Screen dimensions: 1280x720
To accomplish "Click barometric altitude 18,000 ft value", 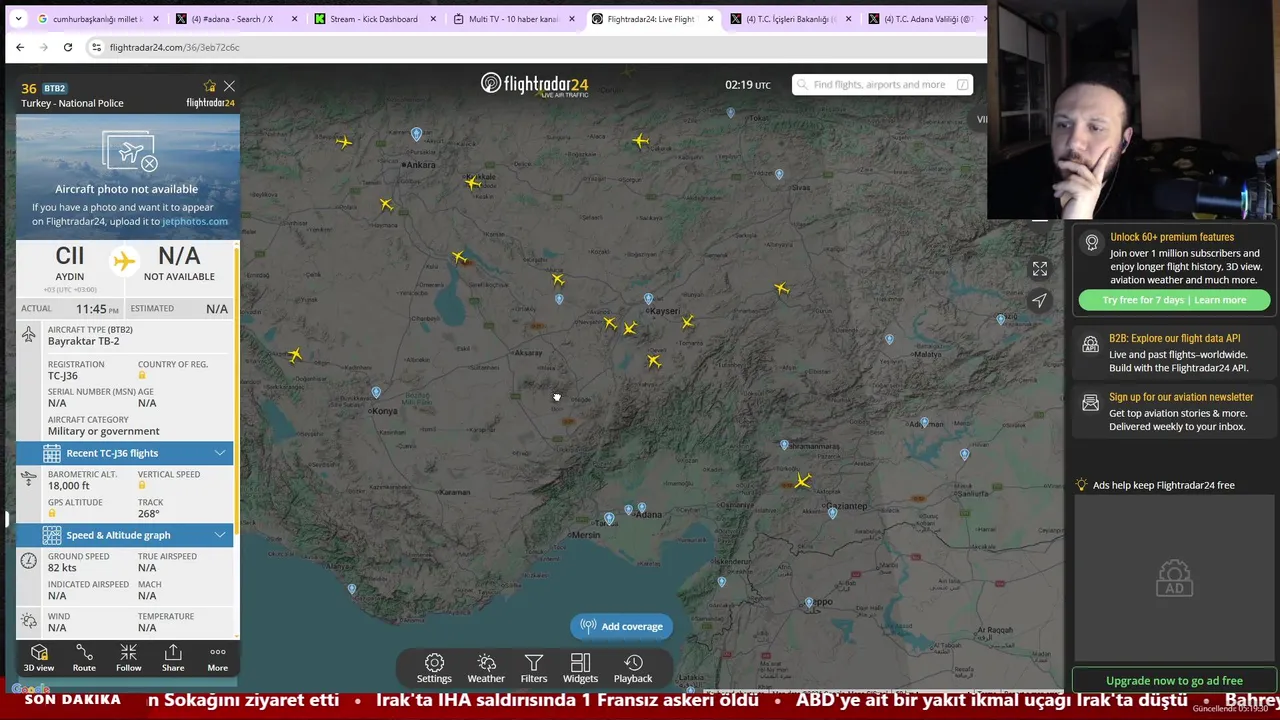I will click(69, 486).
